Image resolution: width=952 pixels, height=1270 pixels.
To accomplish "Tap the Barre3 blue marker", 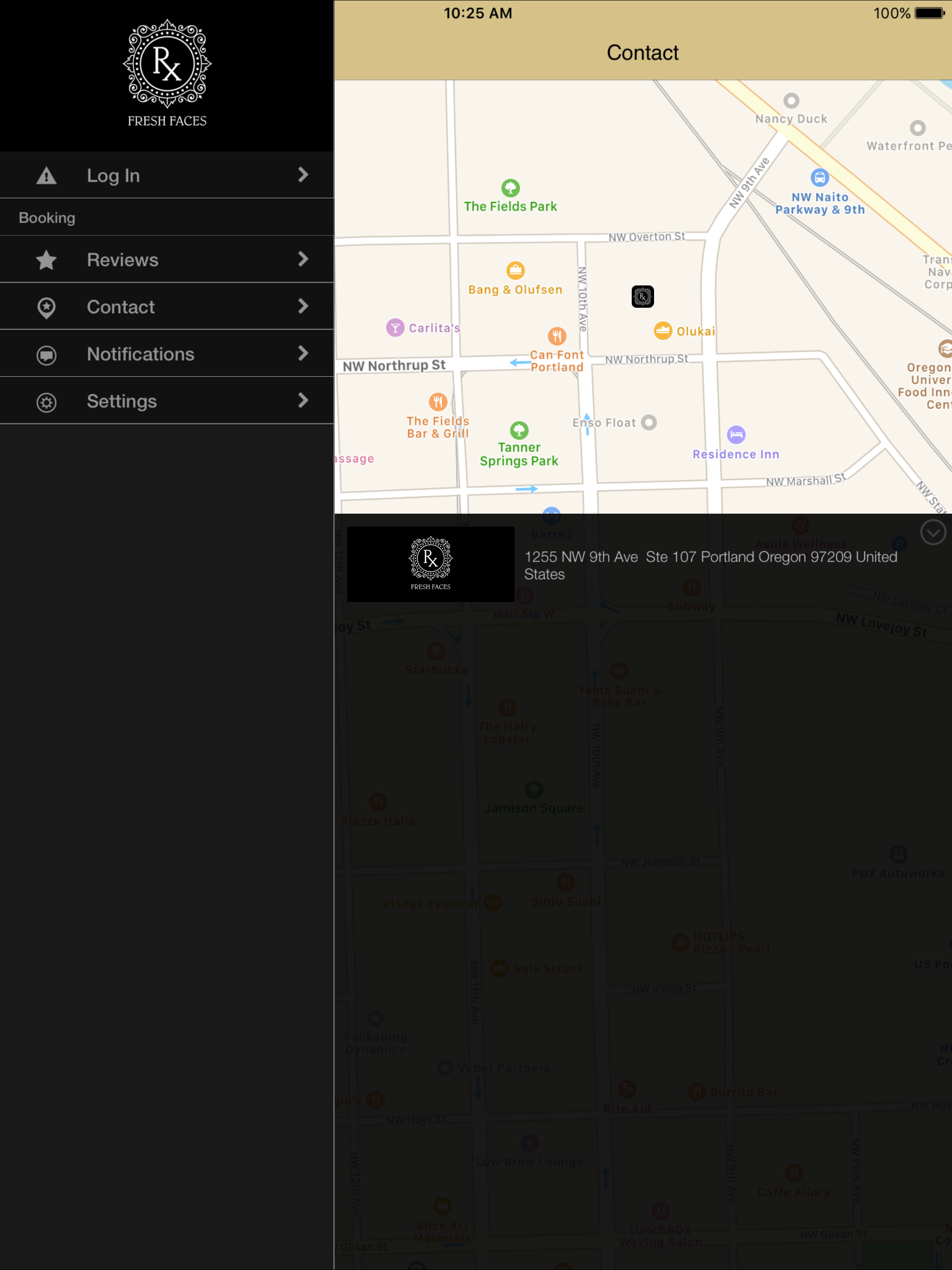I will (551, 515).
